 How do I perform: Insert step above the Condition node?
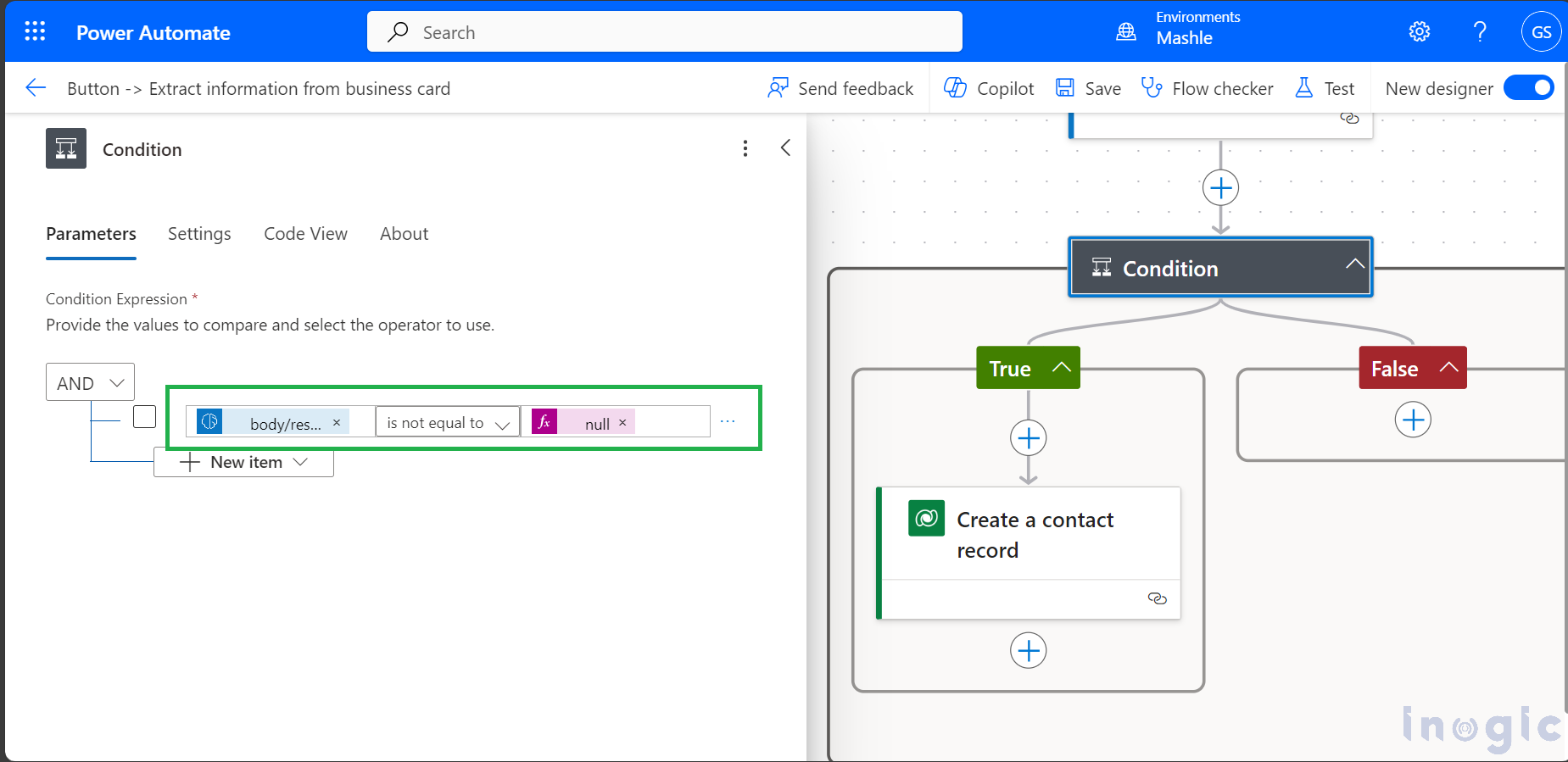(1220, 187)
